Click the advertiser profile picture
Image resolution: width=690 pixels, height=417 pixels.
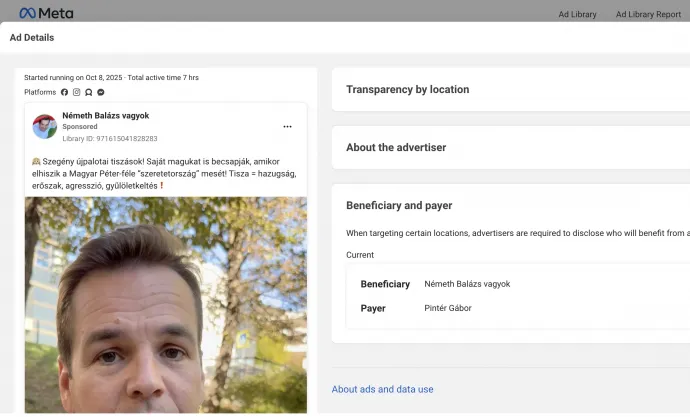coord(45,127)
